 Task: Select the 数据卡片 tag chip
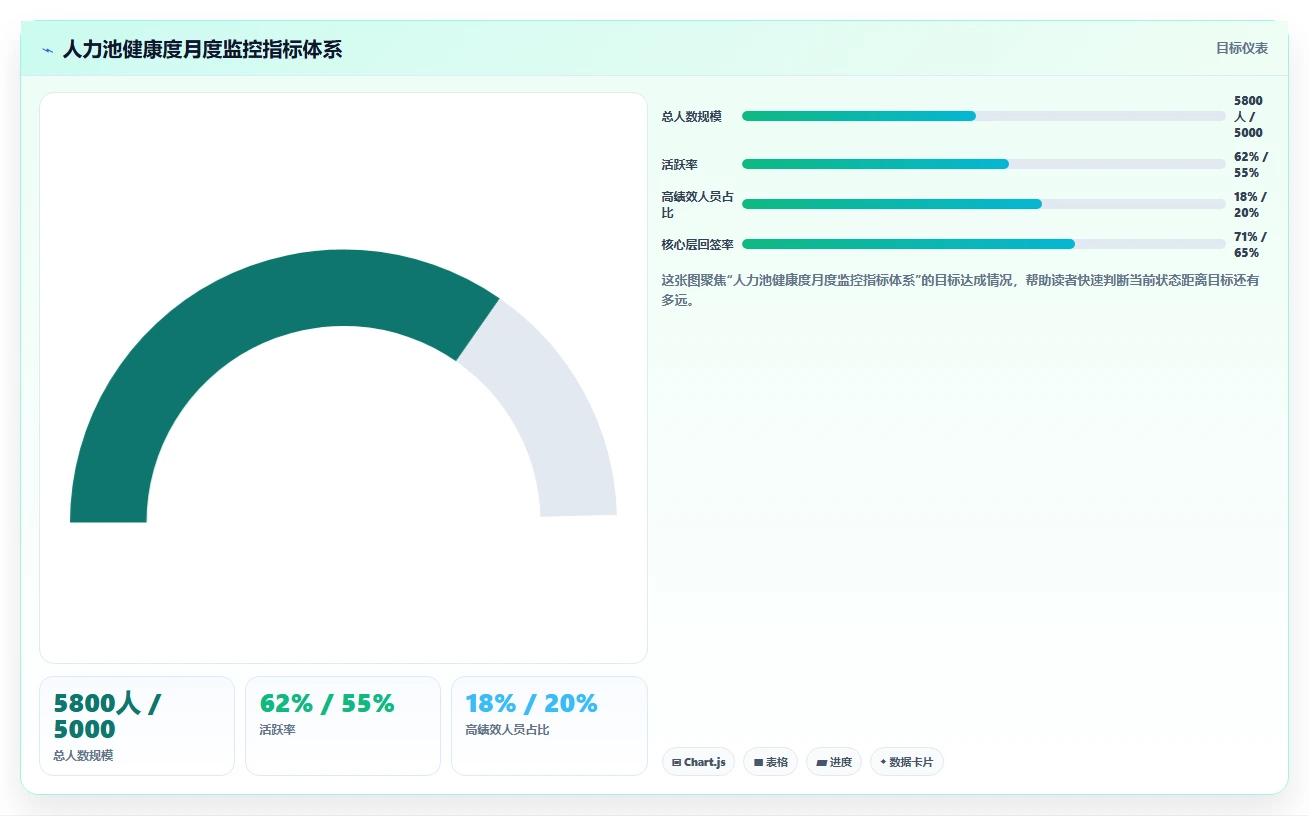click(907, 762)
